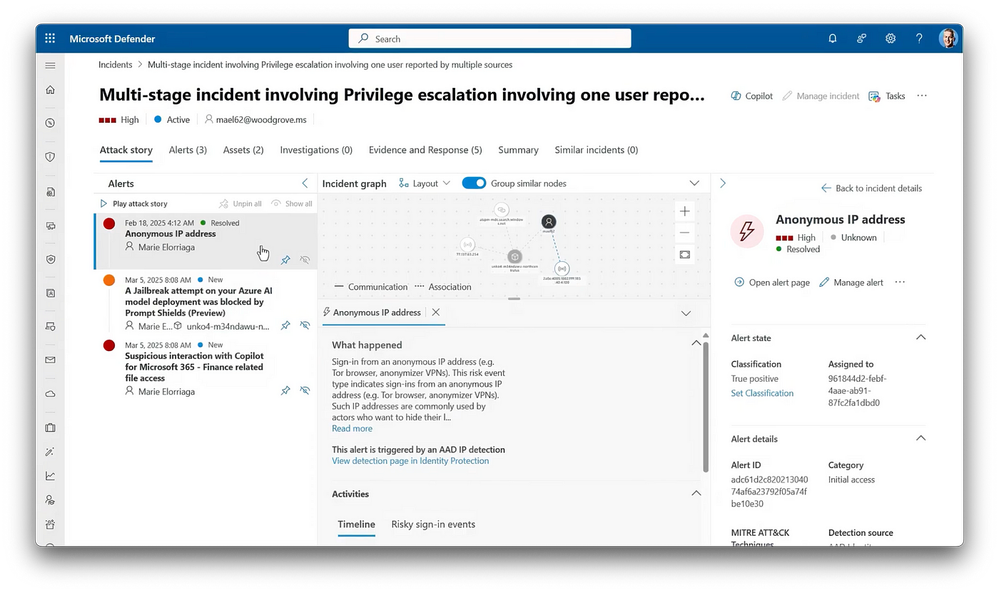This screenshot has height=593, width=999.
Task: Click the Incidents breadcrumb
Action: (115, 64)
